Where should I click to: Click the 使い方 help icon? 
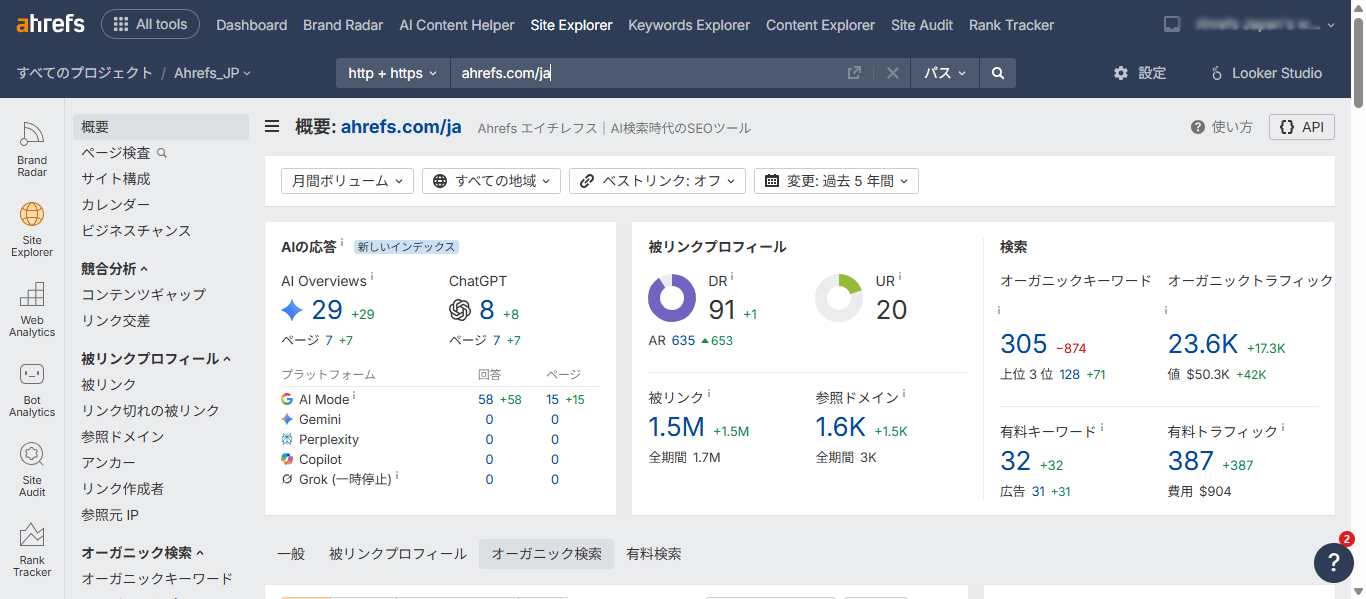click(1198, 127)
